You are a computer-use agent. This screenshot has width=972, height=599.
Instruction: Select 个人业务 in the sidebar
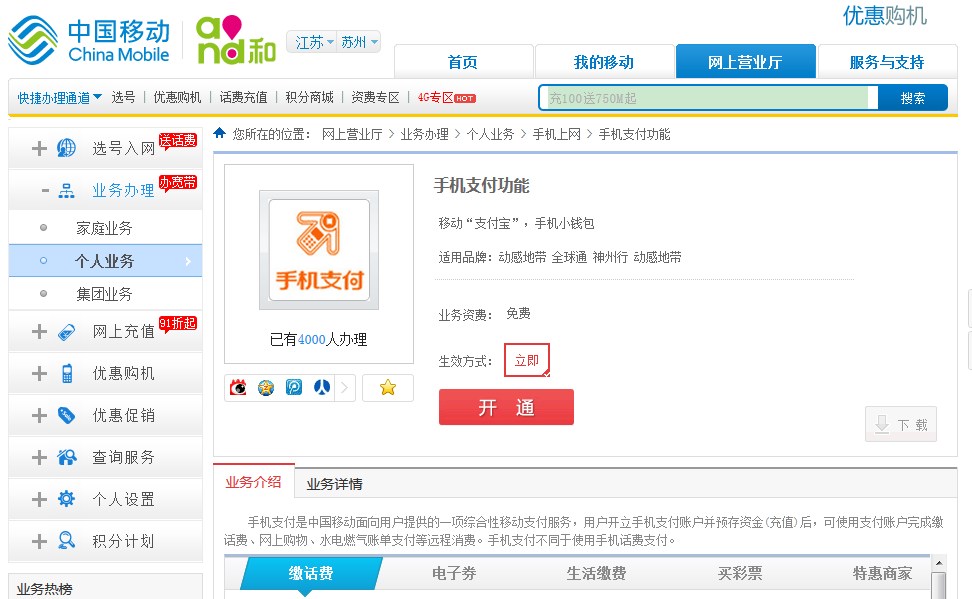coord(104,261)
